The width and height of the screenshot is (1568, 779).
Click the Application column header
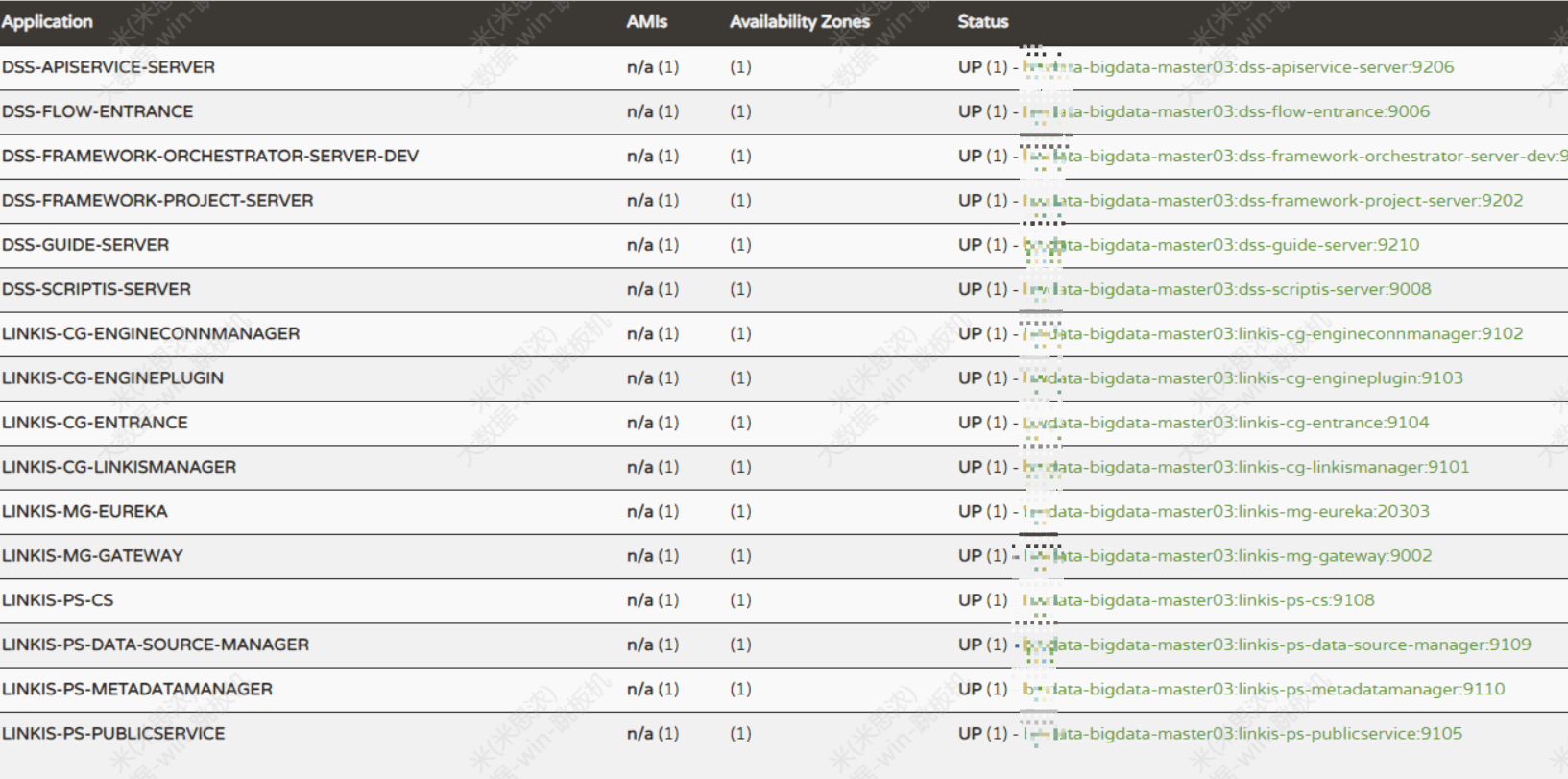coord(47,21)
